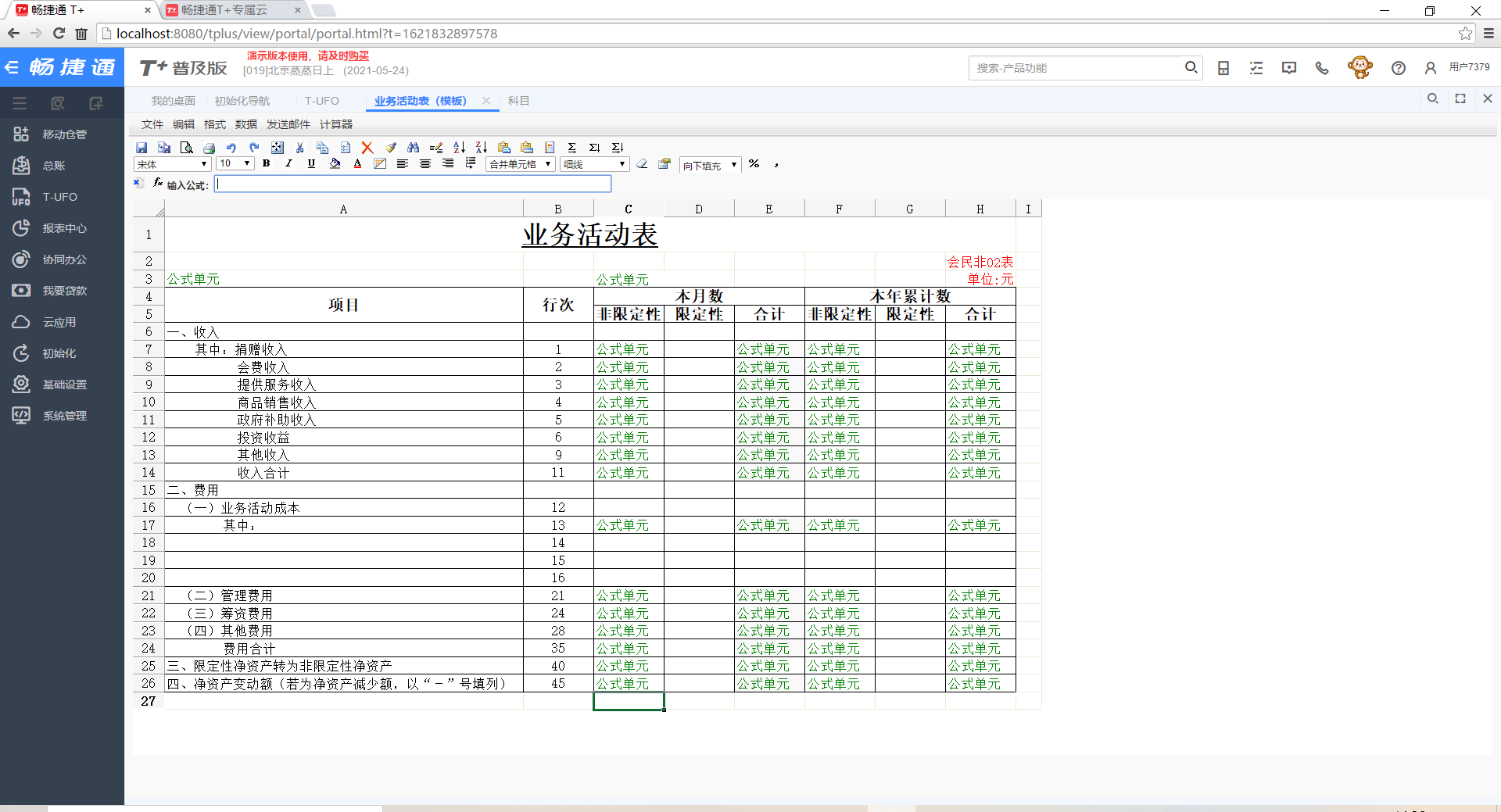Screen dimensions: 1501x812
Task: Click the Save icon in toolbar
Action: pos(142,148)
